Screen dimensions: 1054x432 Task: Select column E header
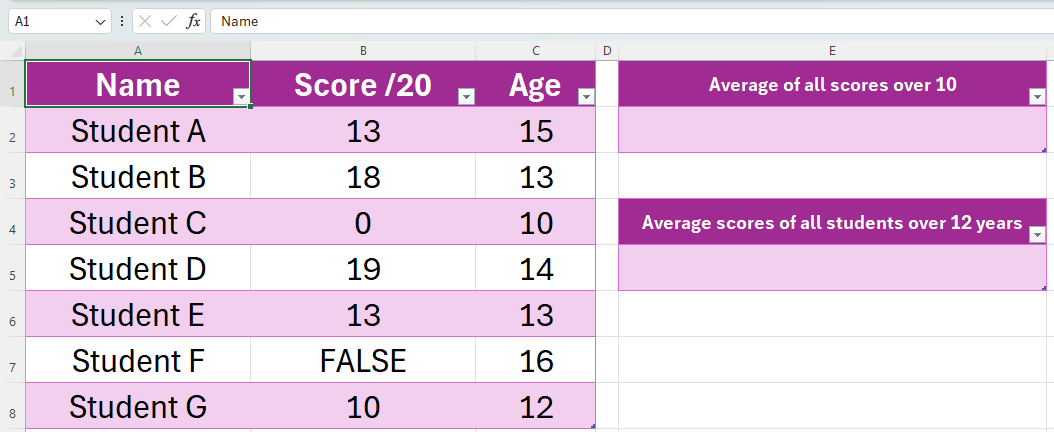coord(832,51)
